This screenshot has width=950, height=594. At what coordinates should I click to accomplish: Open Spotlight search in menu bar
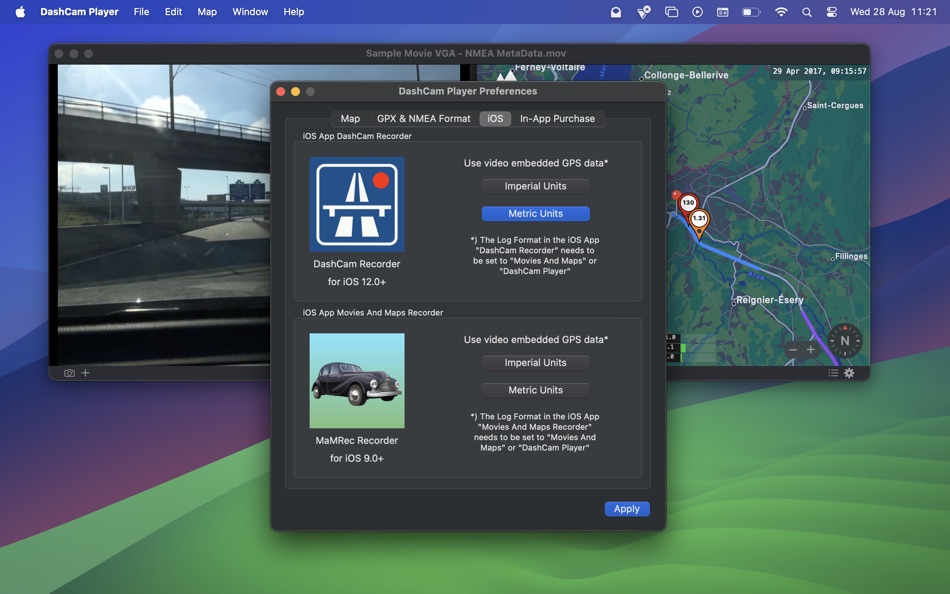click(x=806, y=12)
